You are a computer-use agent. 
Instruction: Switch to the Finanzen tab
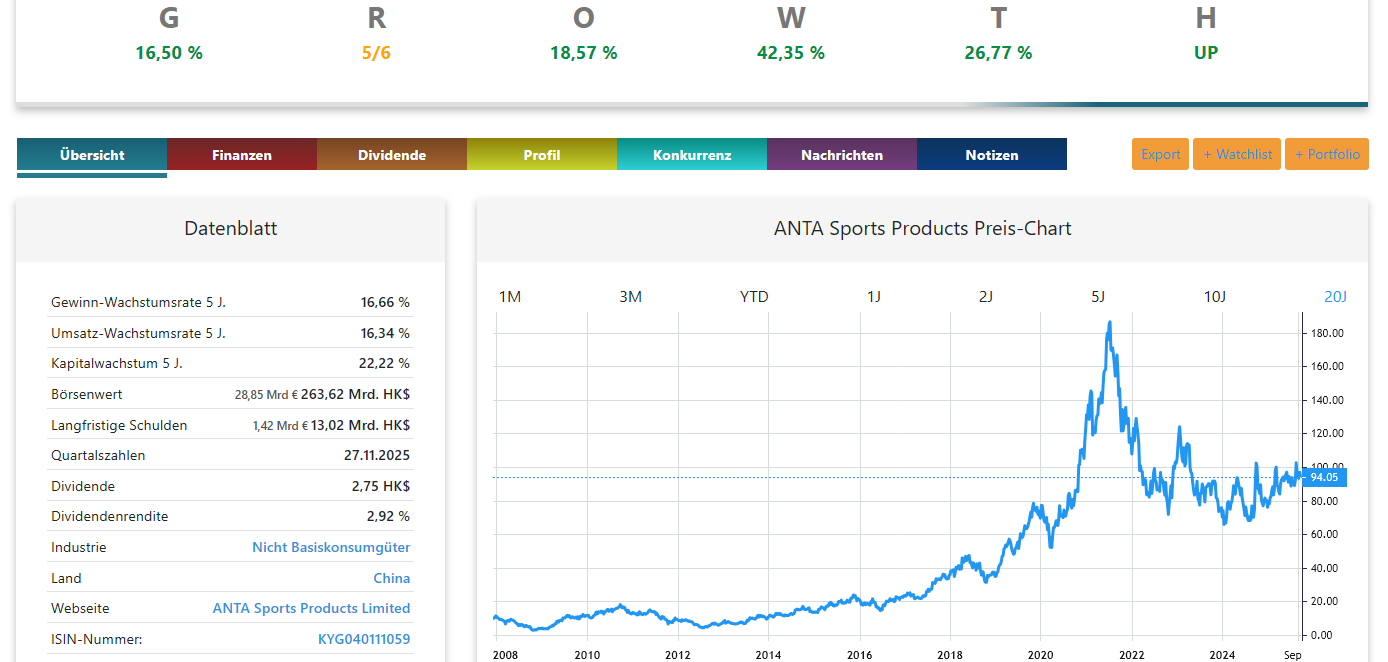coord(242,155)
